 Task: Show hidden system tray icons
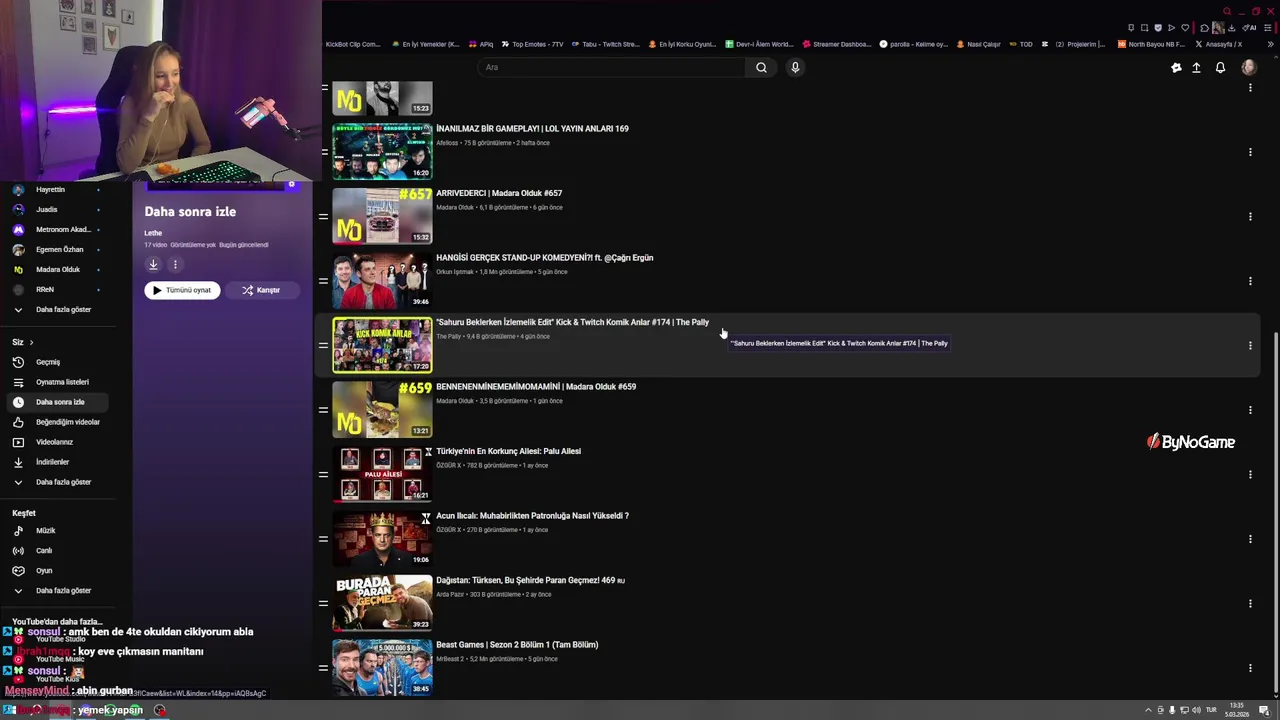[x=1148, y=710]
